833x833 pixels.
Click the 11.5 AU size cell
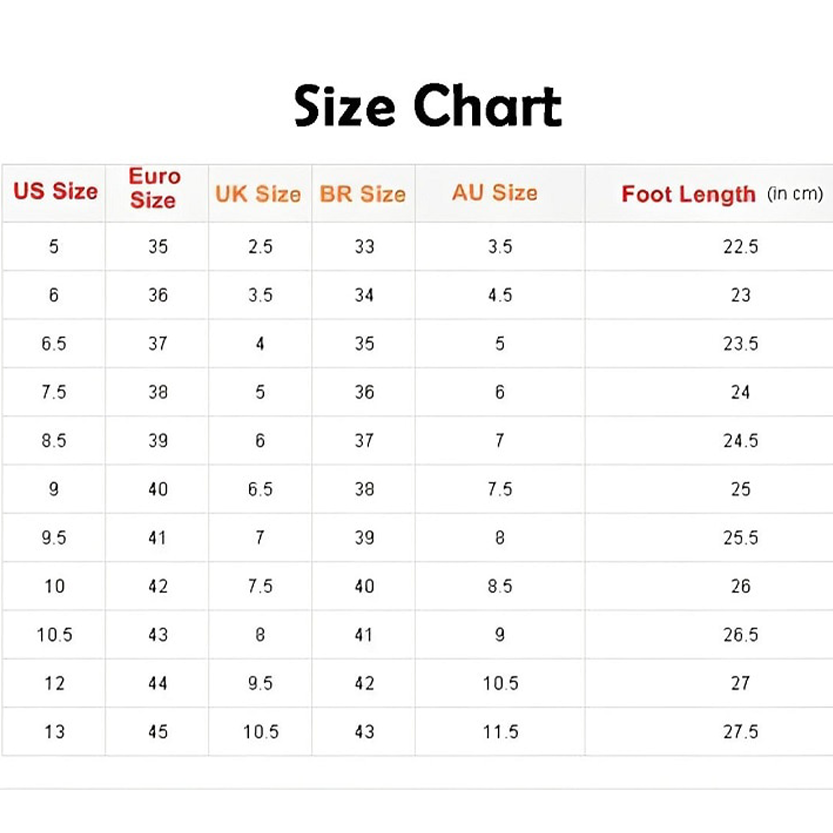[500, 732]
